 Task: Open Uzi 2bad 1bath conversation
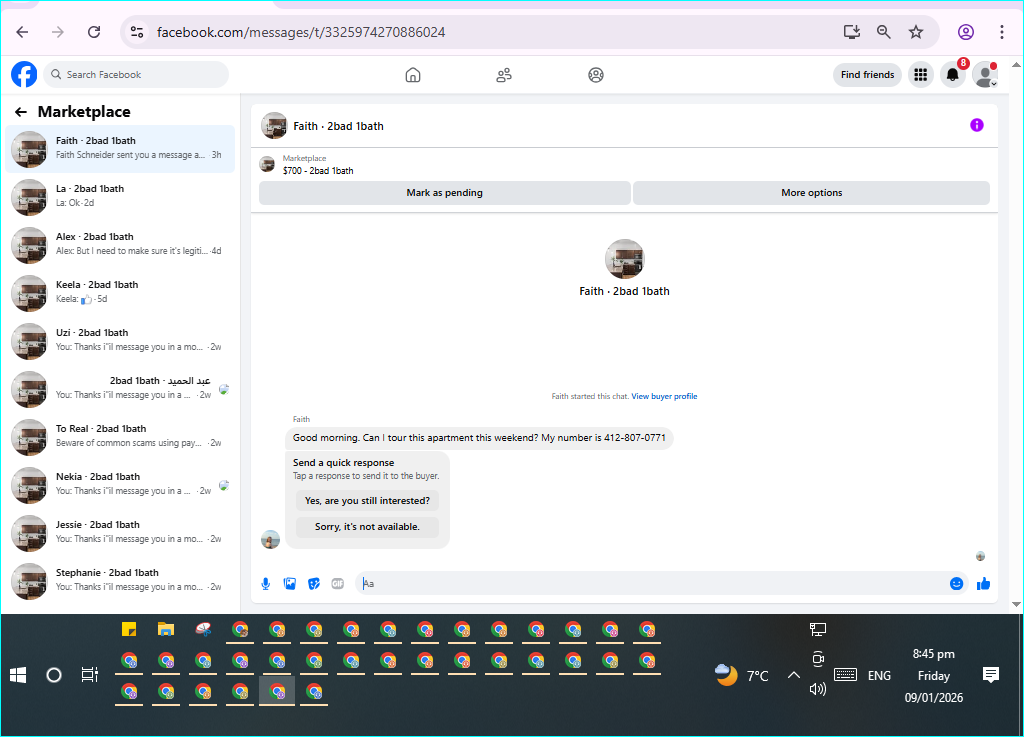[x=120, y=341]
